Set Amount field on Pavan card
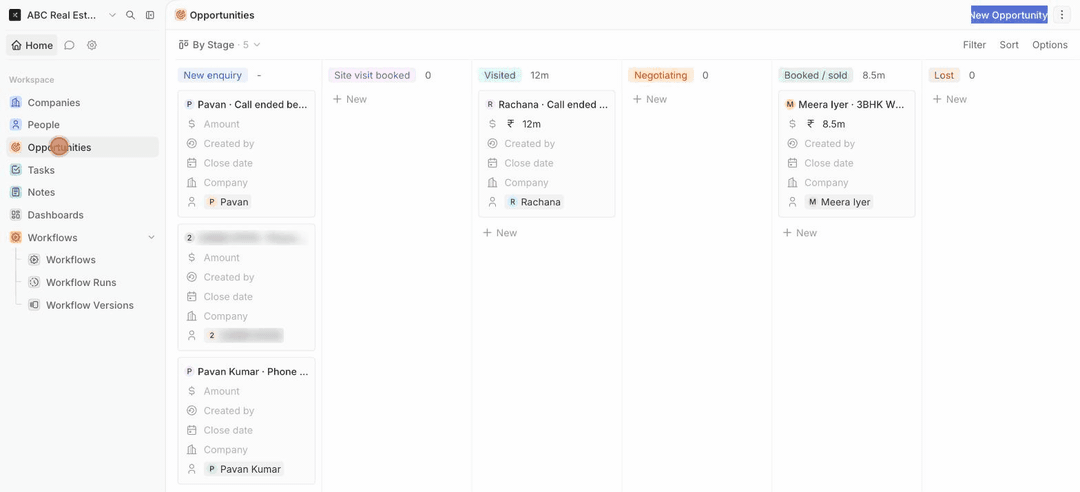Screen dimensions: 1080x492 pyautogui.click(x=222, y=124)
